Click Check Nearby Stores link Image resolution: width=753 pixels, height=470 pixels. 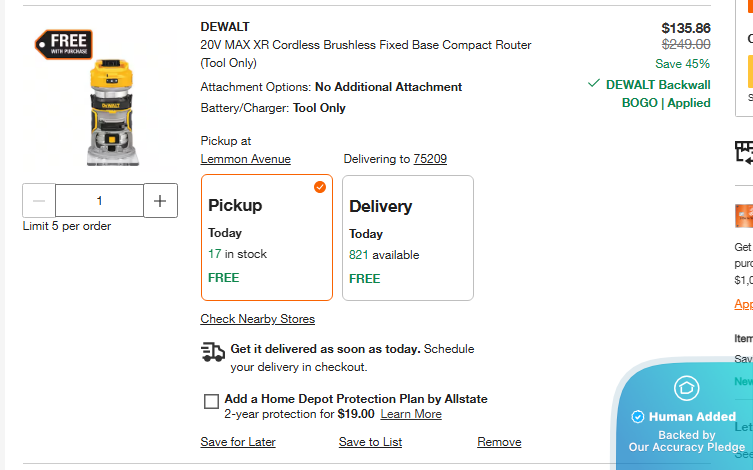257,319
